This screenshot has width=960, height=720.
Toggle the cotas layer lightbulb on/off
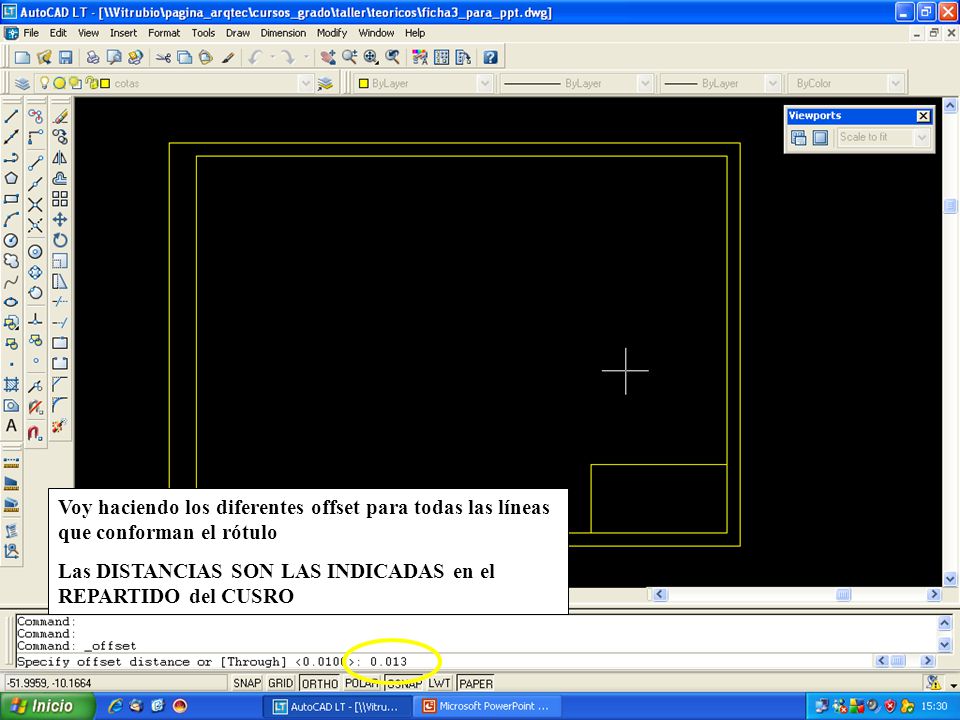[x=44, y=83]
